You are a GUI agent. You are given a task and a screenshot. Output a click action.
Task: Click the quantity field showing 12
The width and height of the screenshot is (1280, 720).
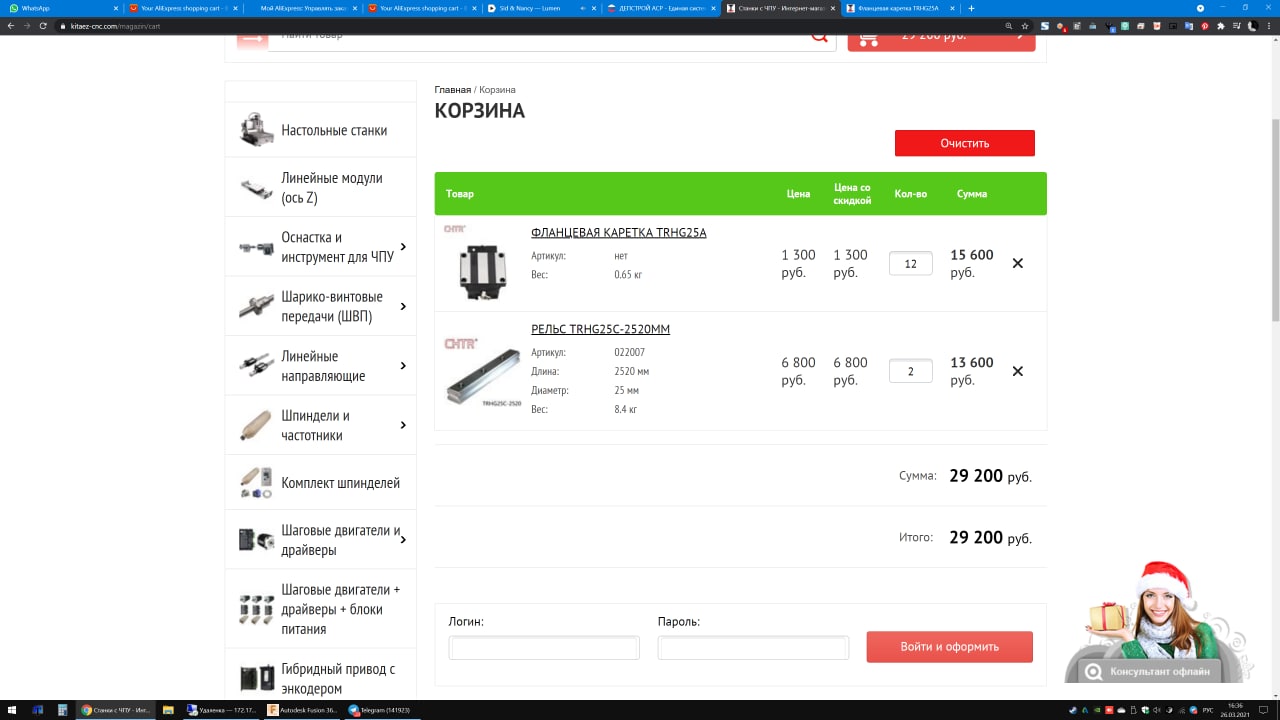[911, 264]
